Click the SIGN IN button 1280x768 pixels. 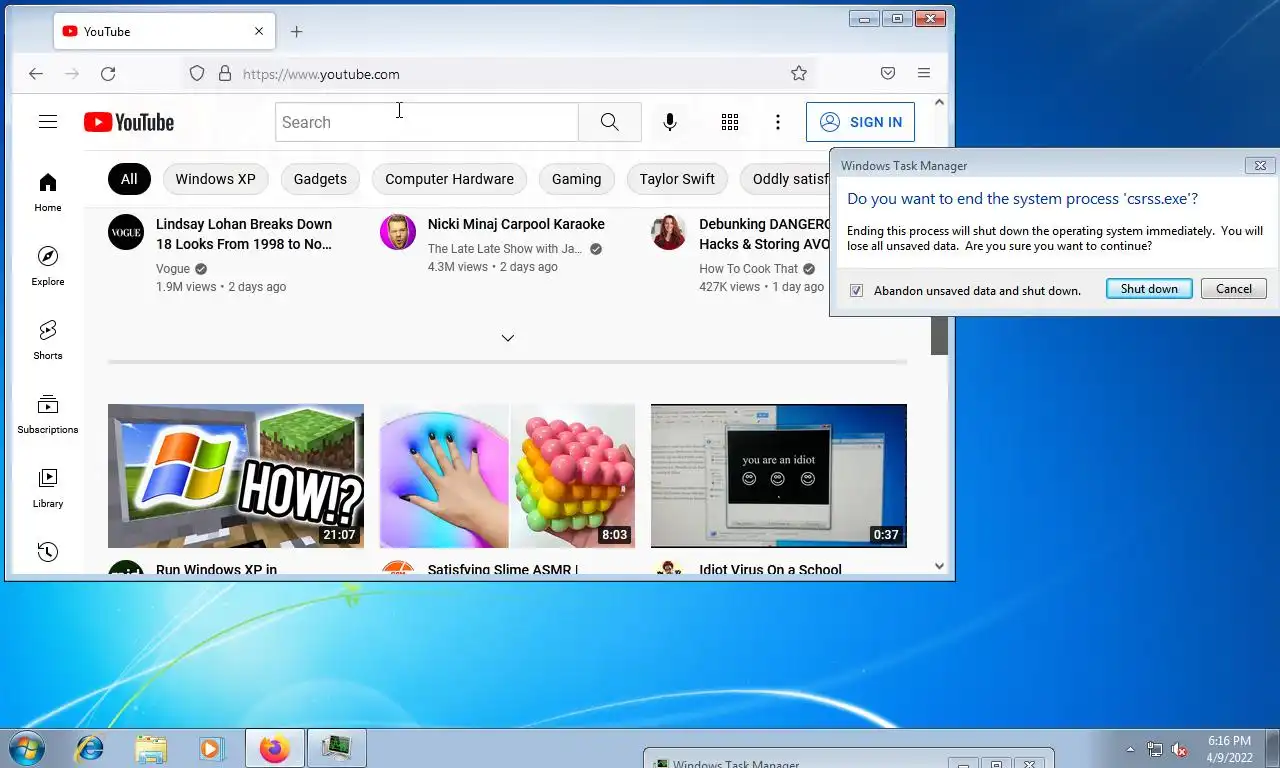[x=860, y=122]
